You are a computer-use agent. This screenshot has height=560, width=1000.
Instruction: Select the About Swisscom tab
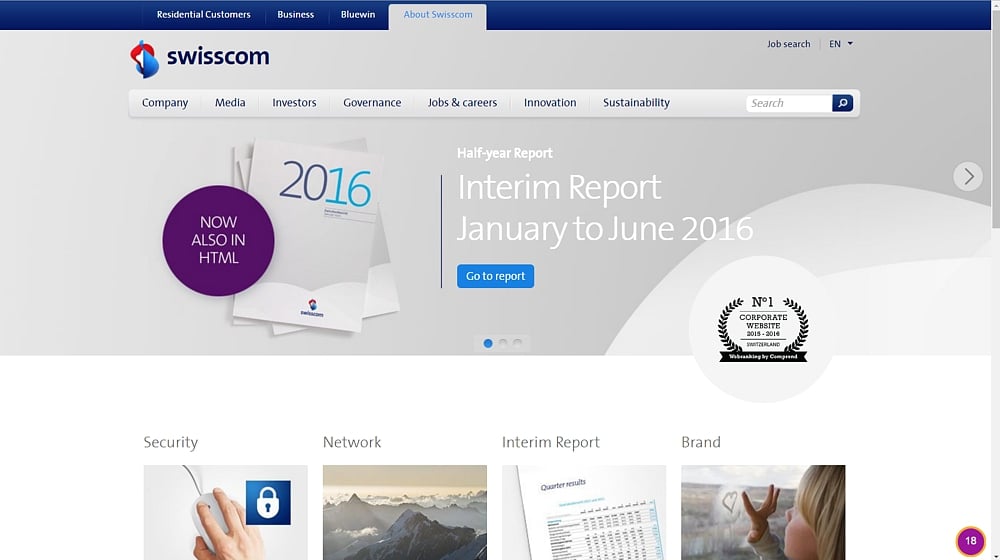click(438, 16)
